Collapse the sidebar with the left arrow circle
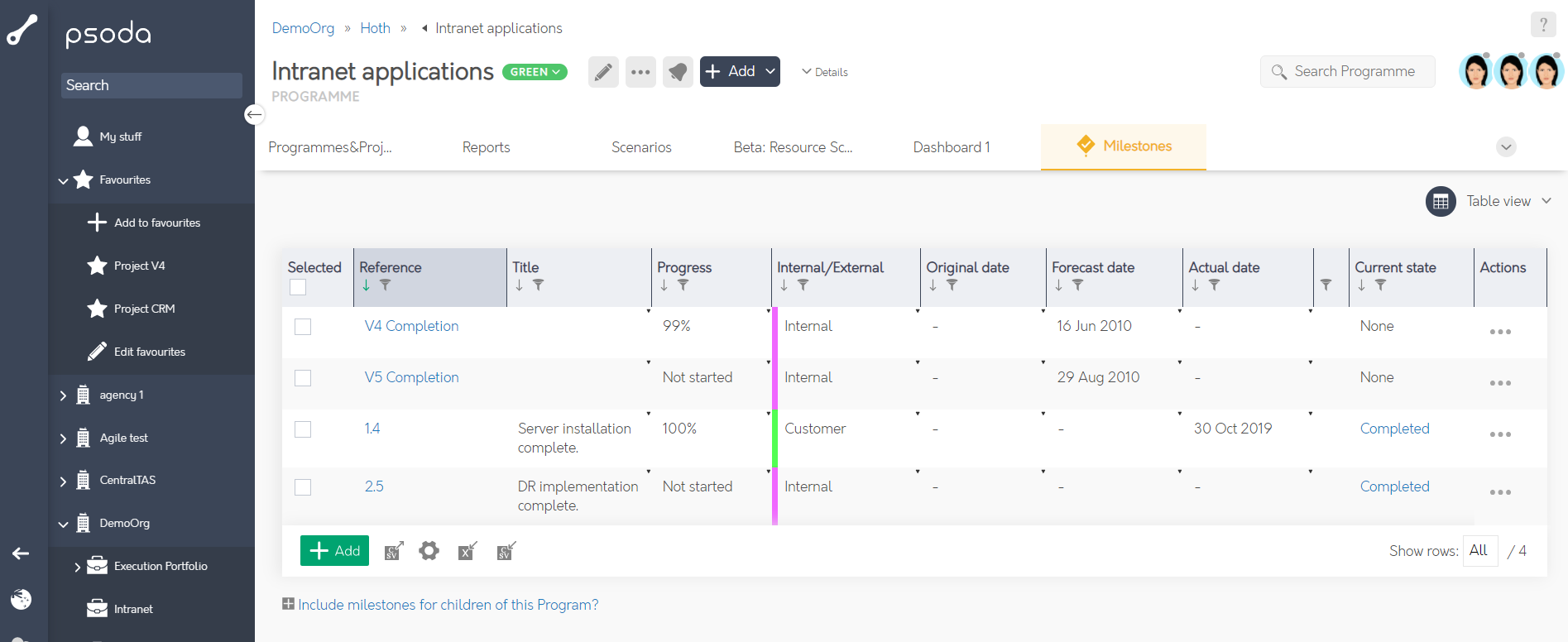1568x642 pixels. click(x=254, y=114)
